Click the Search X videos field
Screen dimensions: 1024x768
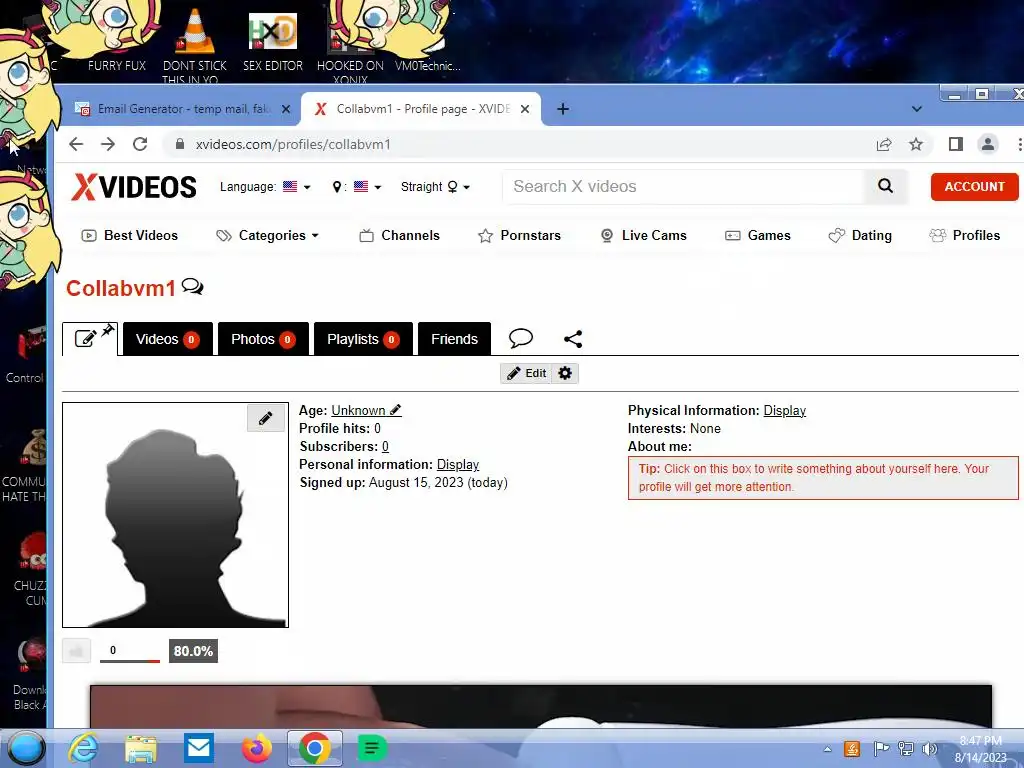(x=683, y=187)
